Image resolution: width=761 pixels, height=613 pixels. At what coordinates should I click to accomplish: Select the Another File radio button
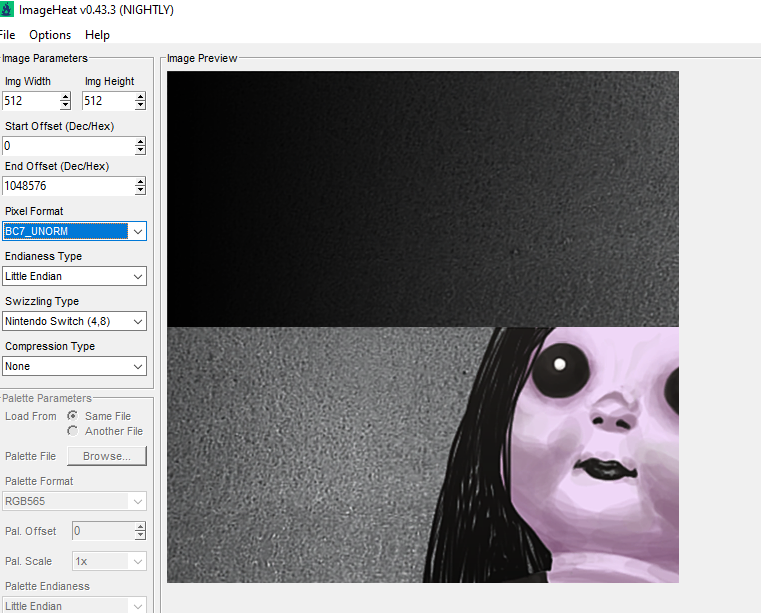(73, 431)
